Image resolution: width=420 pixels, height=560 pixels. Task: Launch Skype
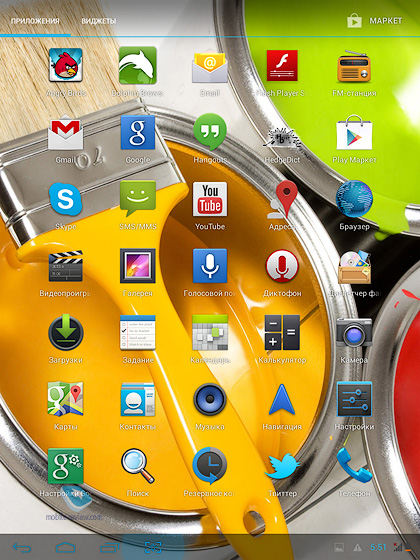tap(66, 199)
